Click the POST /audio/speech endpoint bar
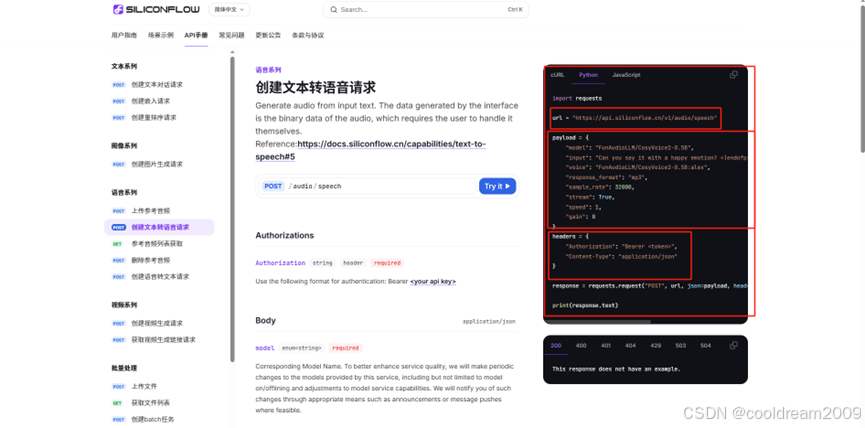The width and height of the screenshot is (865, 428). pos(366,186)
